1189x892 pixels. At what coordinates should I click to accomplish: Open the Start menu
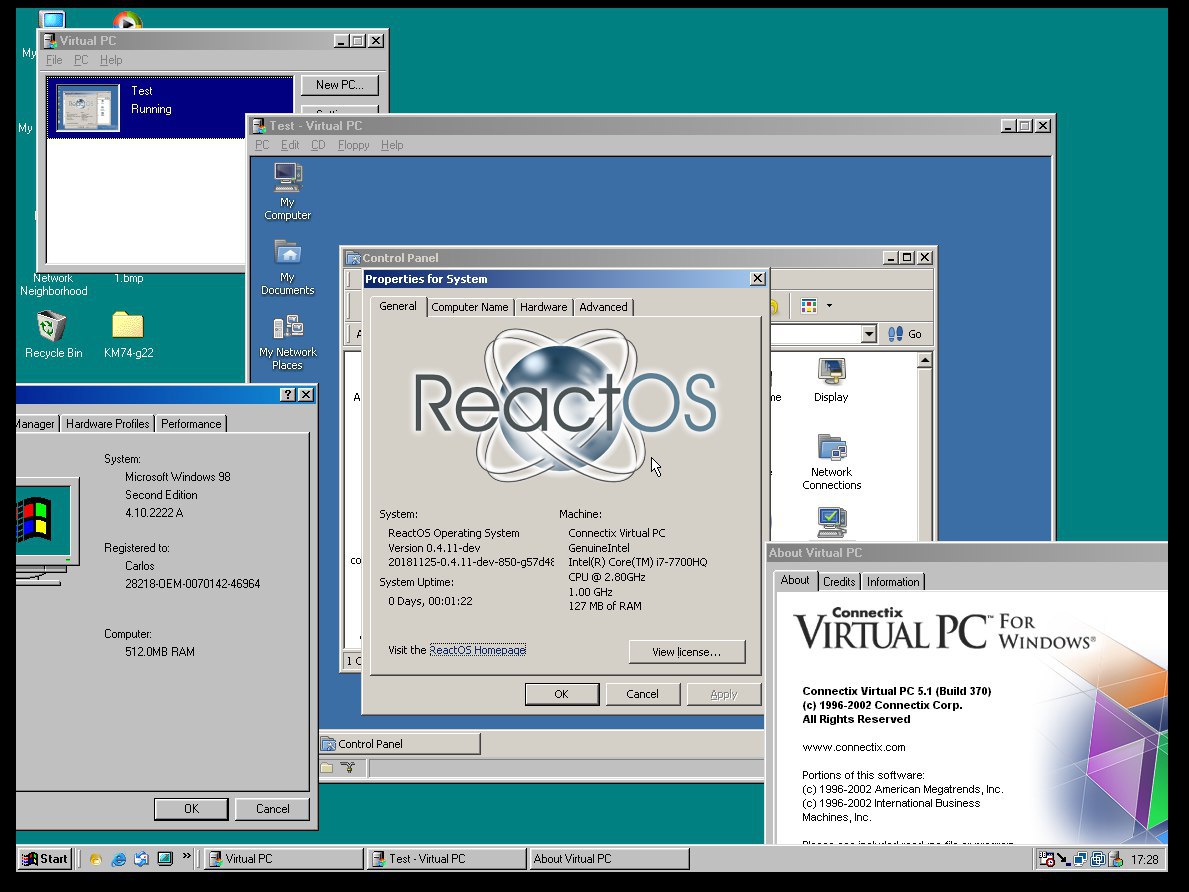pyautogui.click(x=45, y=859)
